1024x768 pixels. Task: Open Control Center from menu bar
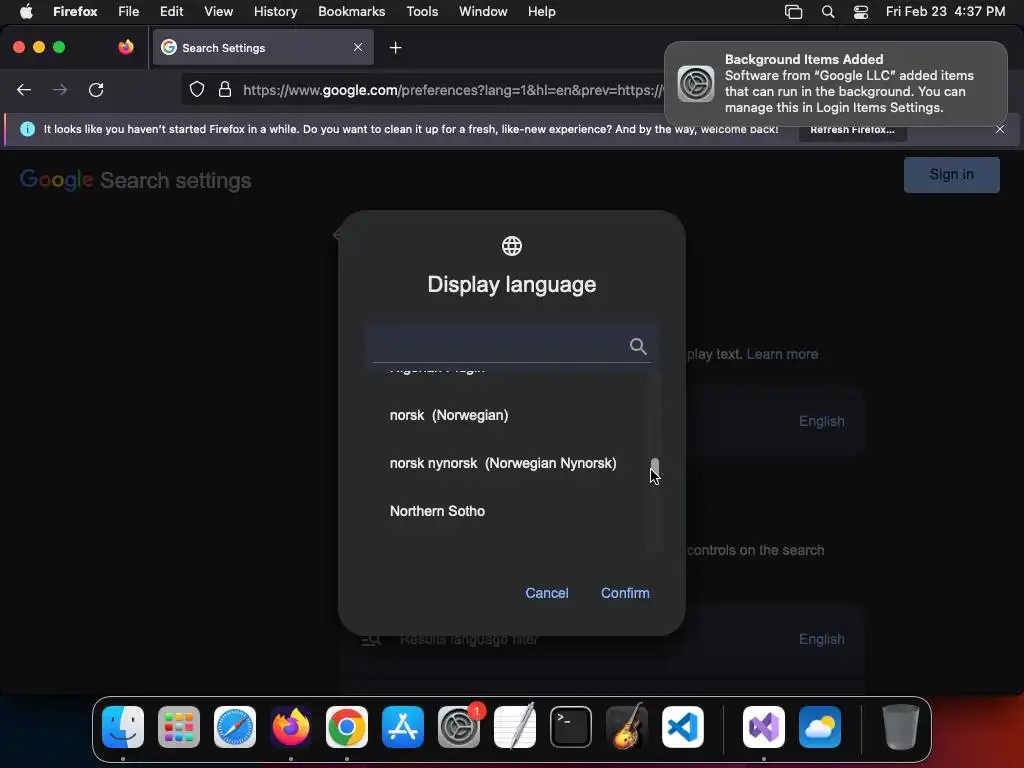coord(861,12)
